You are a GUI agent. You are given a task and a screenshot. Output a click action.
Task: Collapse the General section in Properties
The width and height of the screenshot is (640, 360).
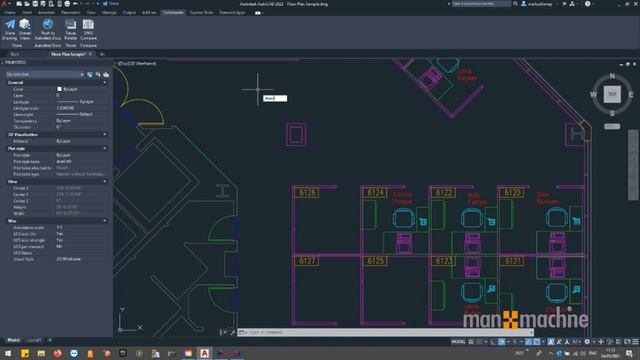point(105,82)
